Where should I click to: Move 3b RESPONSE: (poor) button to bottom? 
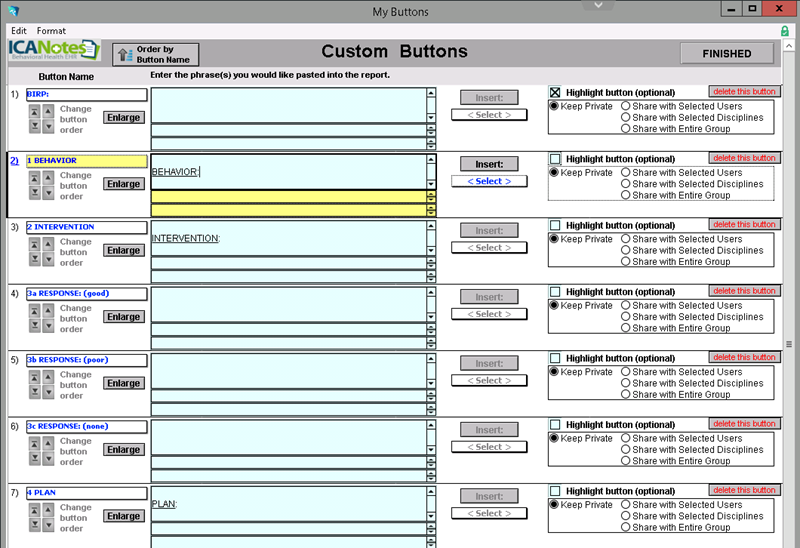[x=34, y=391]
